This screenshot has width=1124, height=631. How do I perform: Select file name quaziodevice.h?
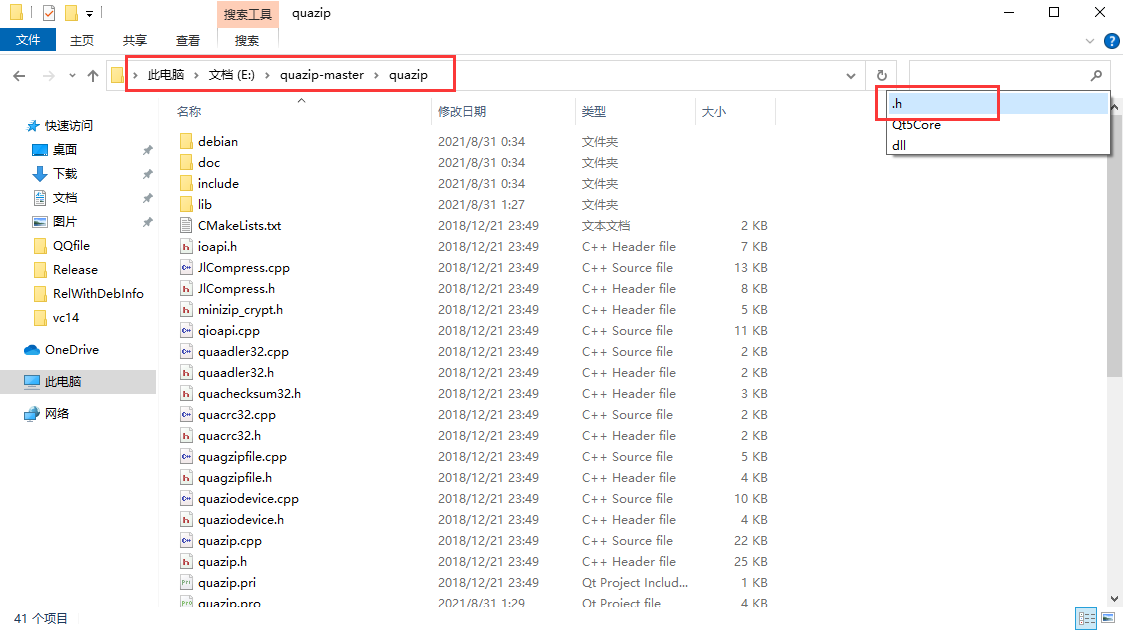tap(241, 520)
